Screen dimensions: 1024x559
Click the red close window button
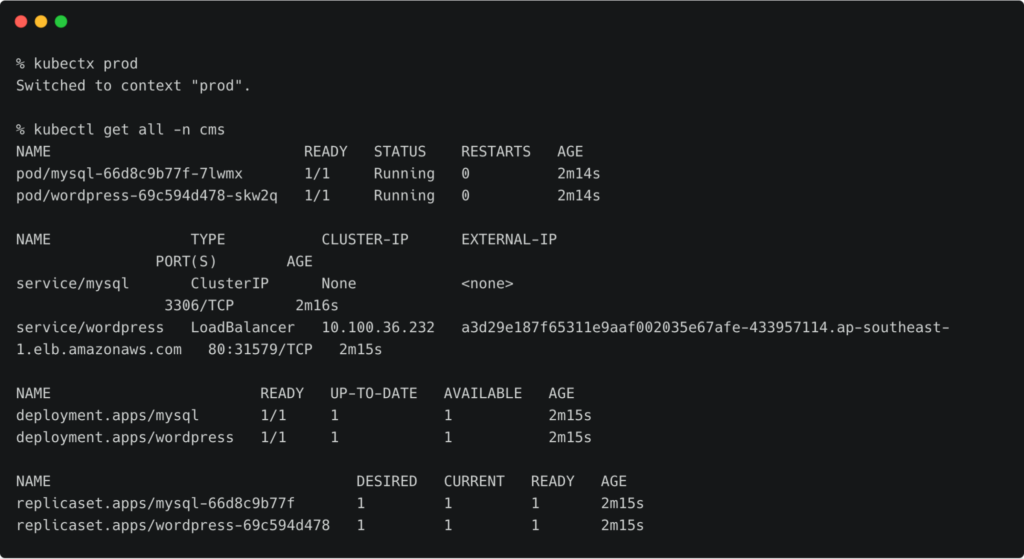point(21,21)
